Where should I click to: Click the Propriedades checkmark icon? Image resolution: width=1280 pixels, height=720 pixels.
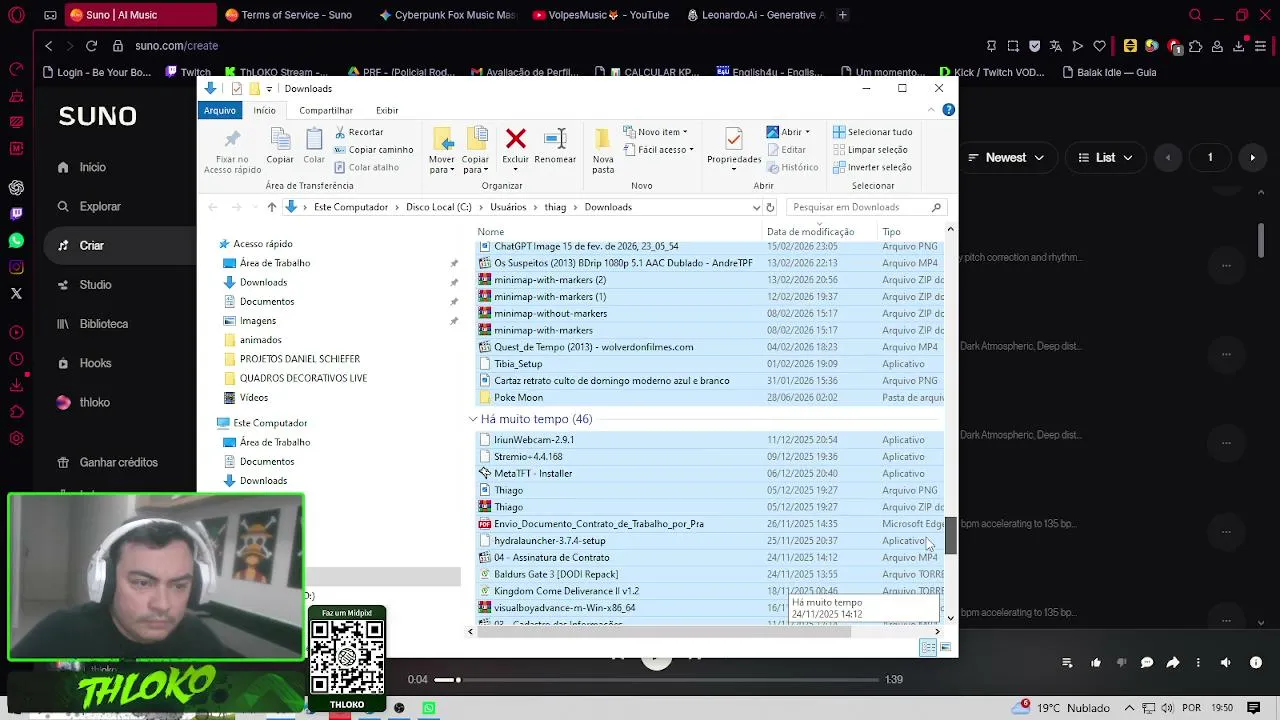pos(734,138)
